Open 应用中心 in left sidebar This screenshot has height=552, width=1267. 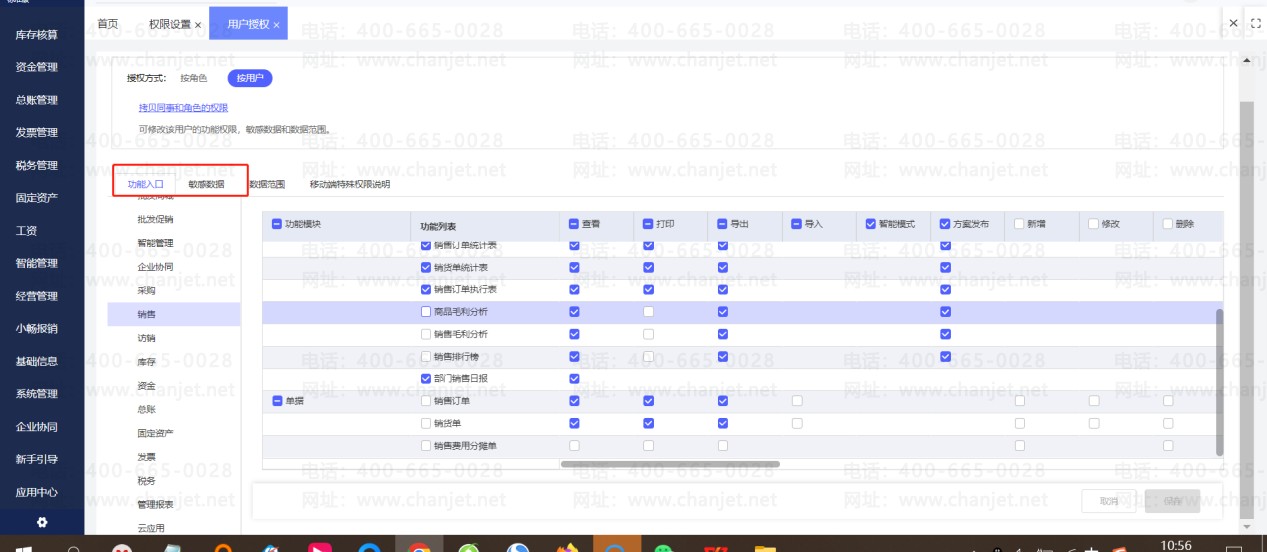37,492
